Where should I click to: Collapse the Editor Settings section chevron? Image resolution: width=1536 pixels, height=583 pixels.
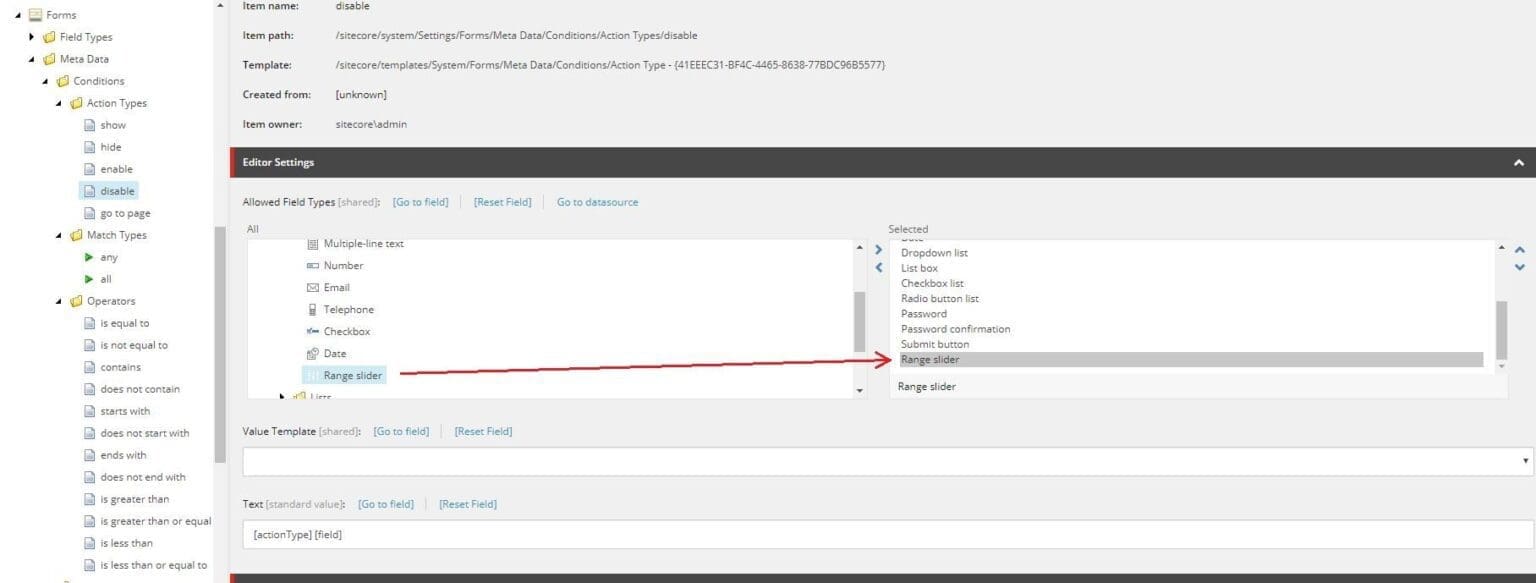coord(1519,161)
